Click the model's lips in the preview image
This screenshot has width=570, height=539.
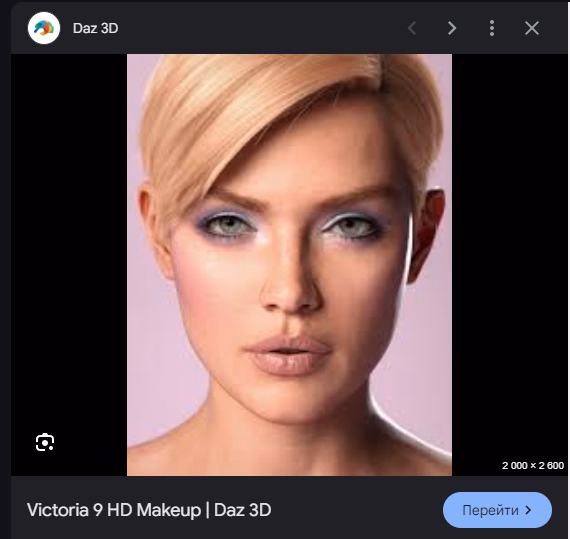[289, 355]
